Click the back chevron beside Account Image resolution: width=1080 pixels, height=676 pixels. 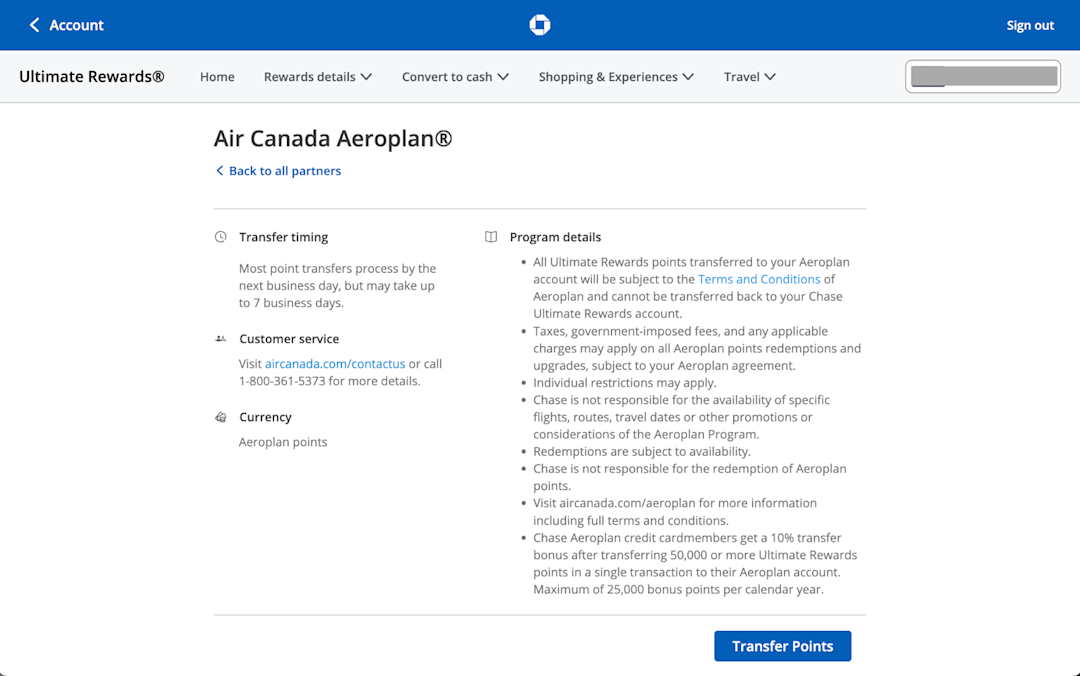point(34,25)
